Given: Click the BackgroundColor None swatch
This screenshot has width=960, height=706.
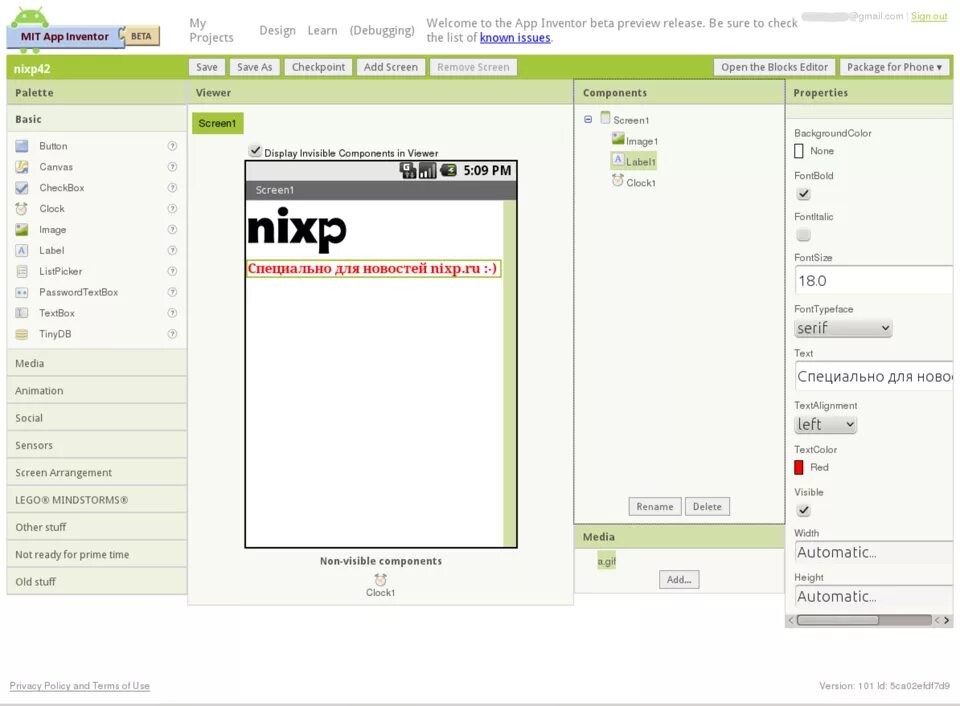Looking at the screenshot, I should point(799,151).
